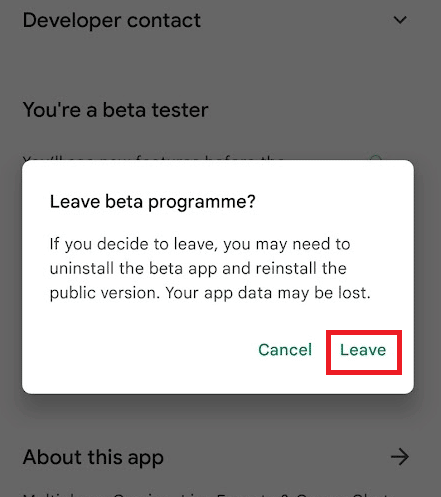Open the About this app arrow
Screen dimensions: 441x497
click(399, 457)
